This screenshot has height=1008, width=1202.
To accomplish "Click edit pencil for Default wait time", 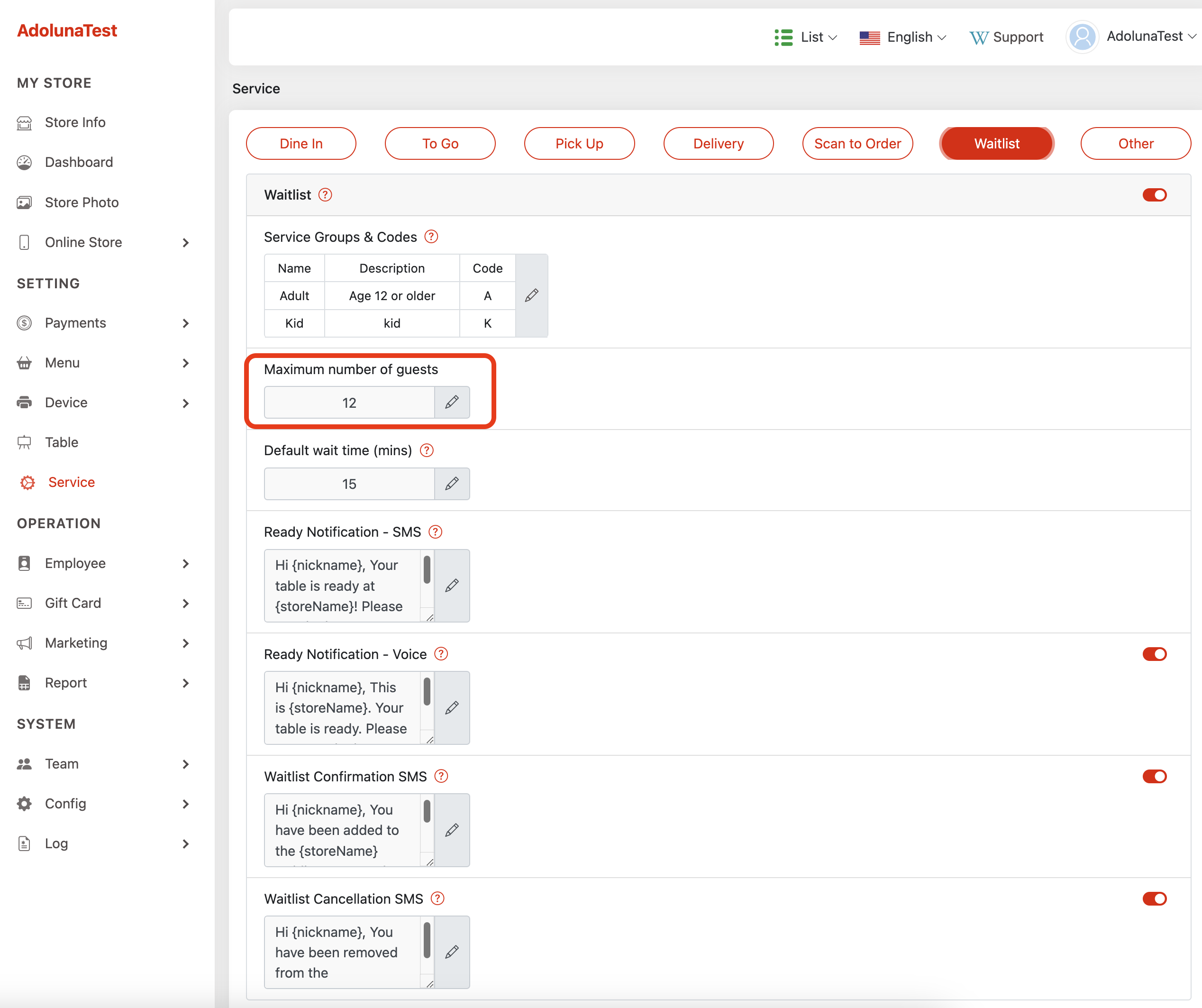I will click(x=452, y=484).
